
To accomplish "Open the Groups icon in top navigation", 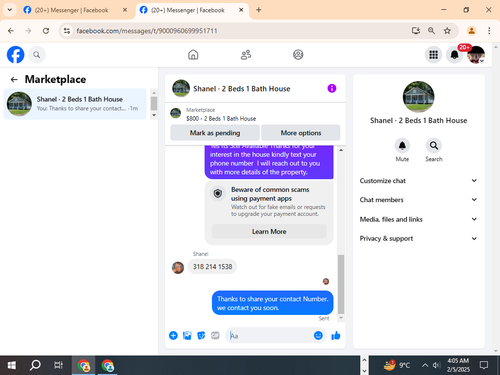I will (298, 55).
